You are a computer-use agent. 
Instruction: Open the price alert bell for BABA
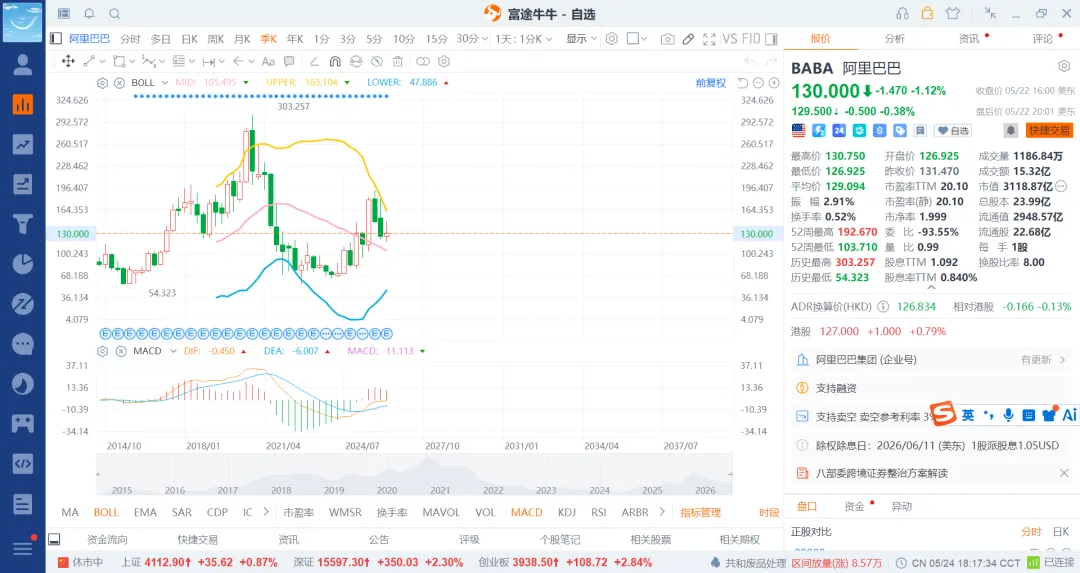click(x=1010, y=130)
